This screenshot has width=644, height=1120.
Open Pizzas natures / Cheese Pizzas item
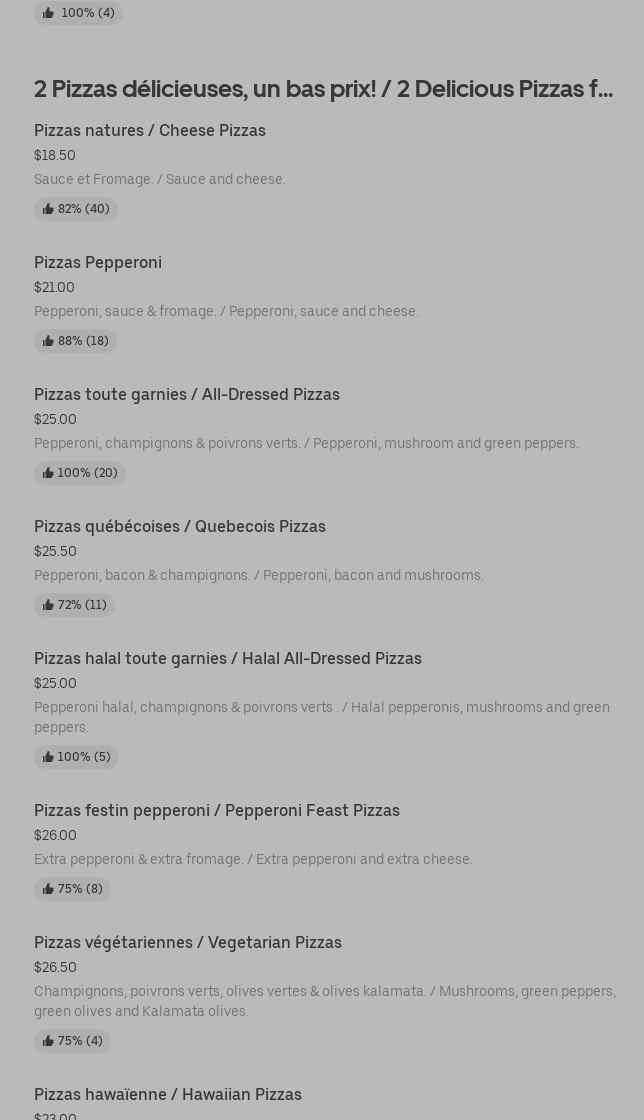[150, 130]
